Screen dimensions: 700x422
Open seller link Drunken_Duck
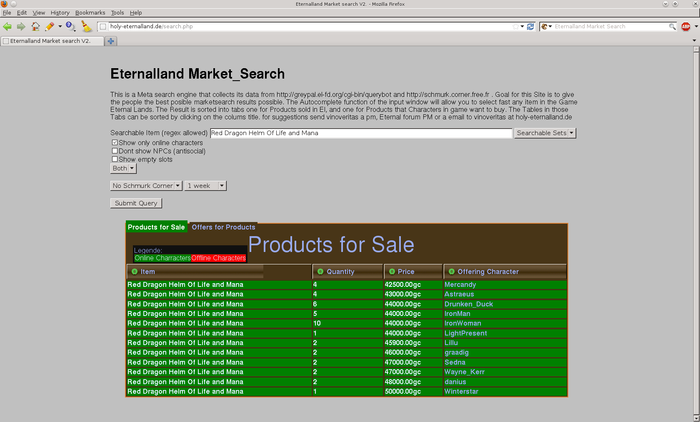pyautogui.click(x=468, y=304)
